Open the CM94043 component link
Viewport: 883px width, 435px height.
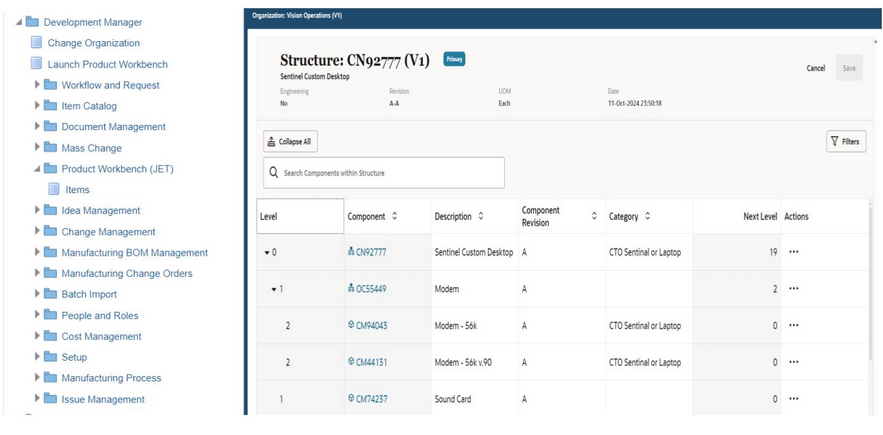coord(372,326)
